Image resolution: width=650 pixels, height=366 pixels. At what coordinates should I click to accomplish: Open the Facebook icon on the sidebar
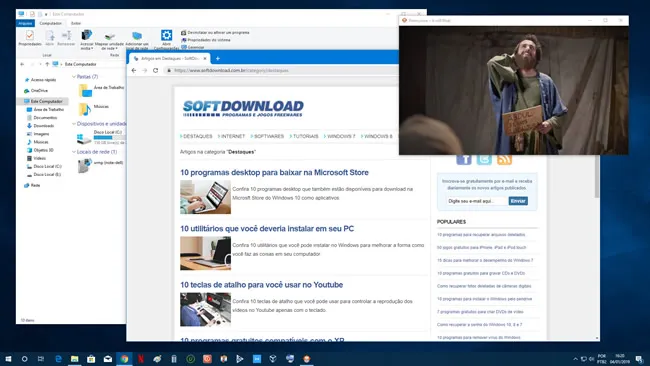pos(464,159)
